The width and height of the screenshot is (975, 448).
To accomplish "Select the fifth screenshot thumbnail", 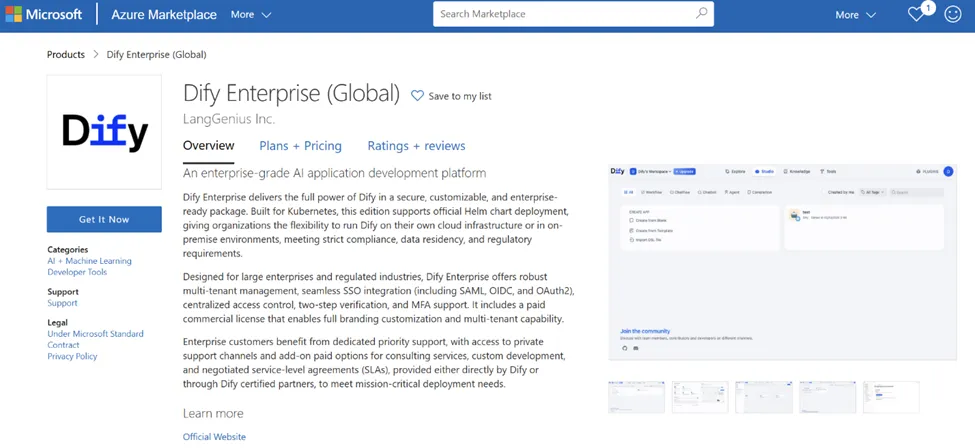I will [891, 398].
